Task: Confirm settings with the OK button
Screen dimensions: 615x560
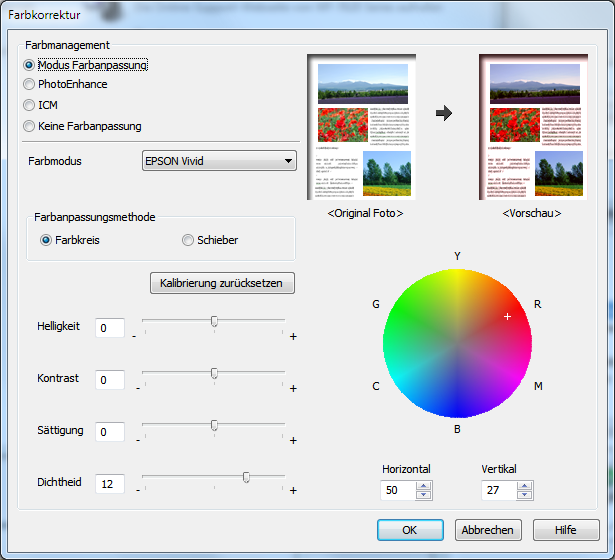Action: click(410, 530)
